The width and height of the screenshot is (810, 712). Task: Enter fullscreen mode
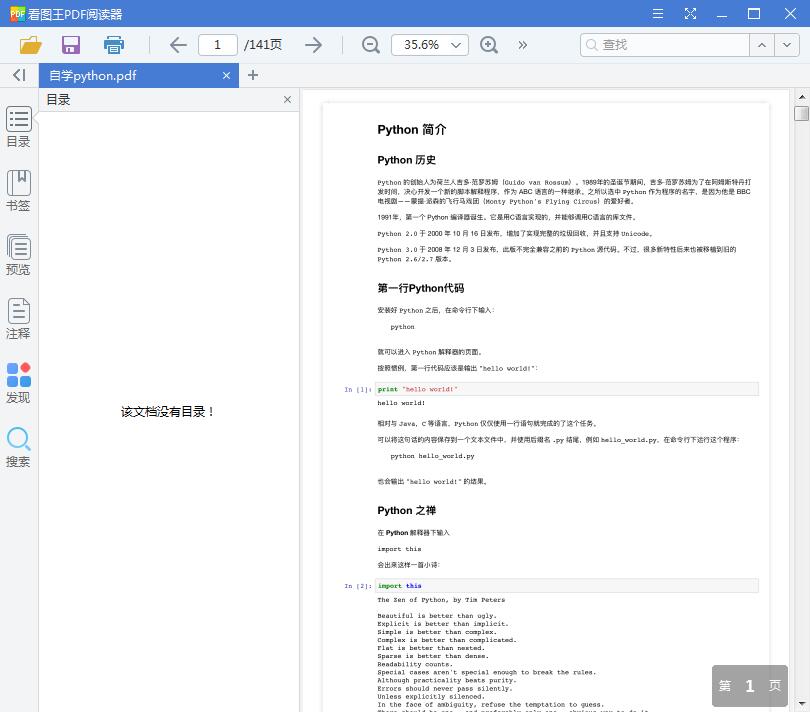point(691,14)
